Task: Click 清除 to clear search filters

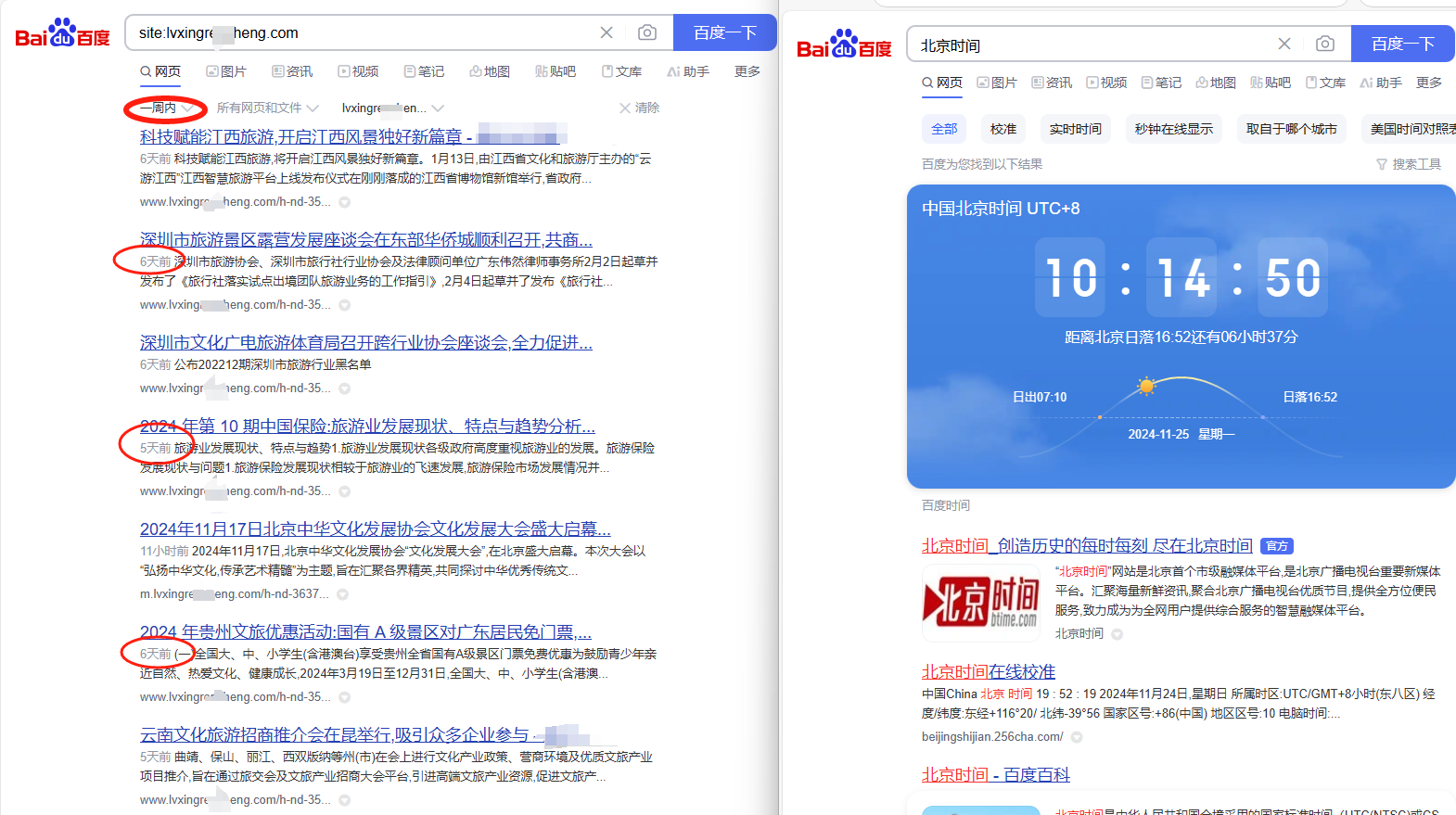Action: (x=640, y=108)
